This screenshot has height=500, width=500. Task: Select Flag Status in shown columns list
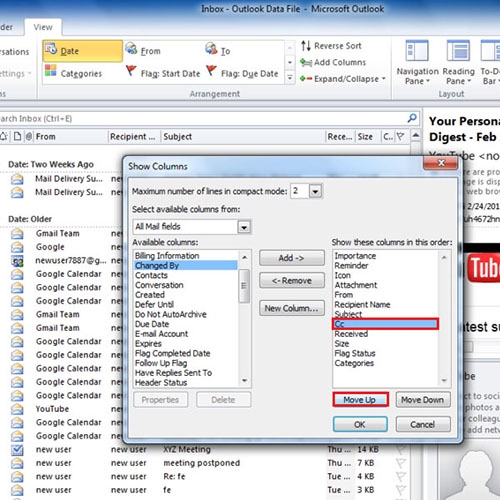point(386,353)
